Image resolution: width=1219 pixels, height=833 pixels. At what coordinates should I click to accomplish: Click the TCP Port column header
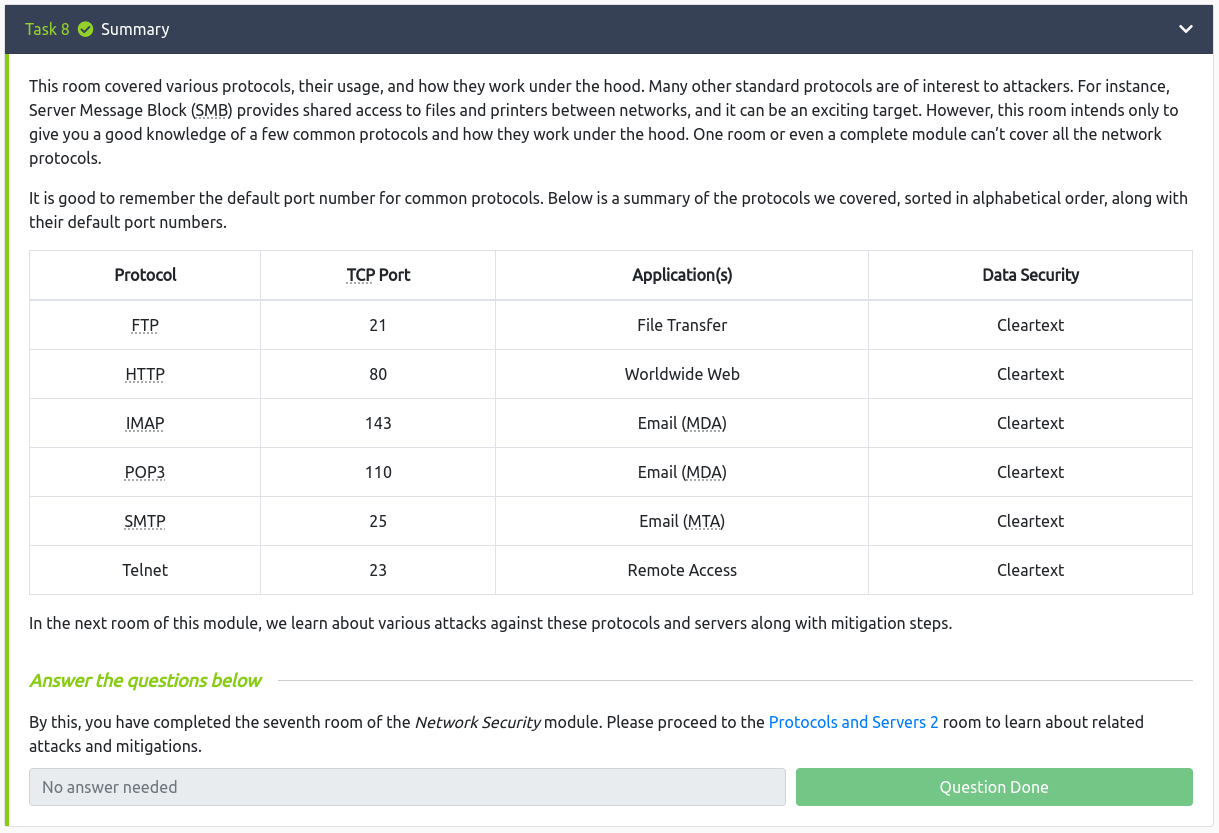click(378, 275)
